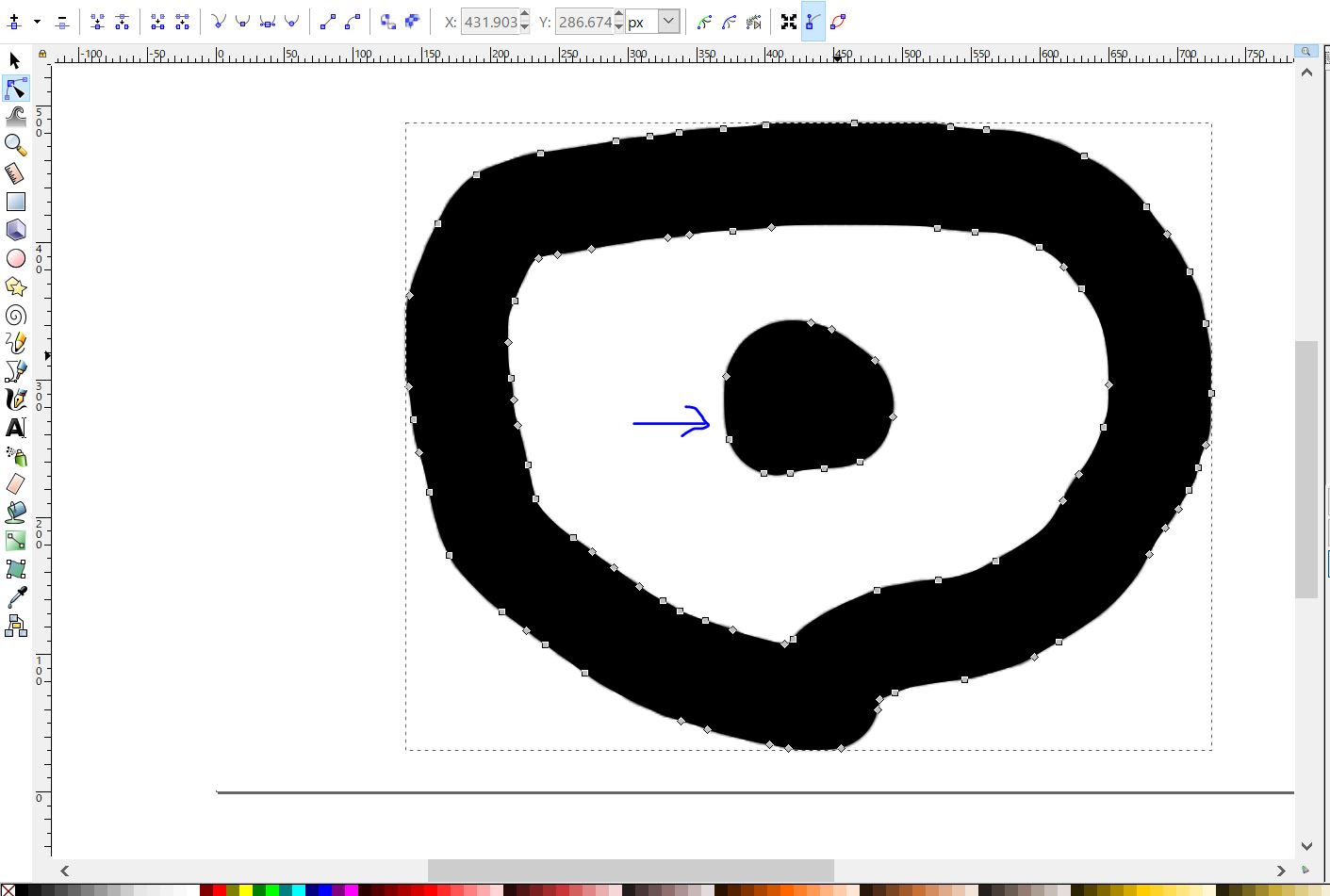Make selected nodes symmetric
Viewport: 1330px width, 896px height.
click(268, 22)
